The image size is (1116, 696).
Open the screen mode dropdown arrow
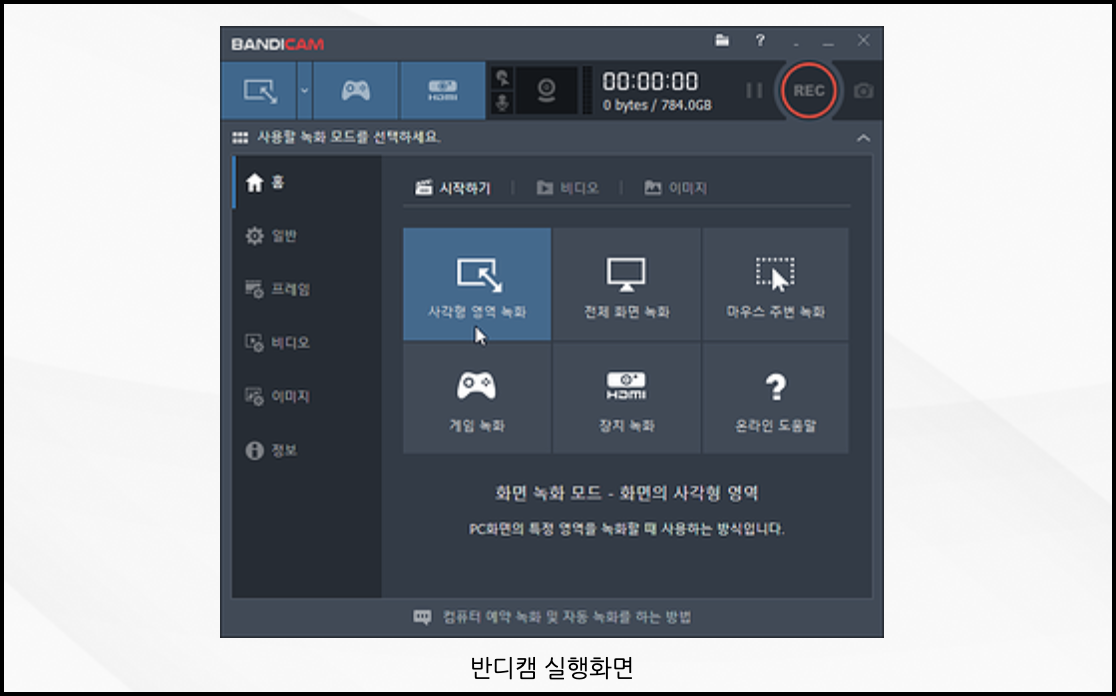click(305, 90)
